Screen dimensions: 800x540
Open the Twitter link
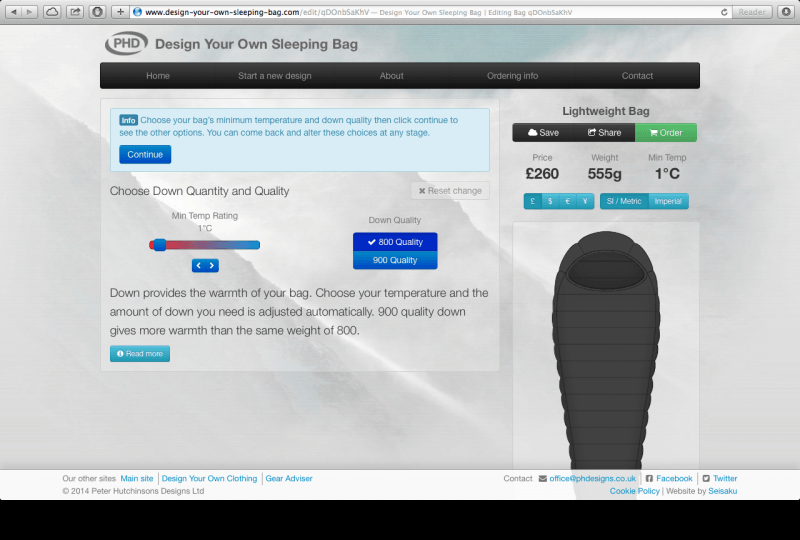pyautogui.click(x=725, y=478)
